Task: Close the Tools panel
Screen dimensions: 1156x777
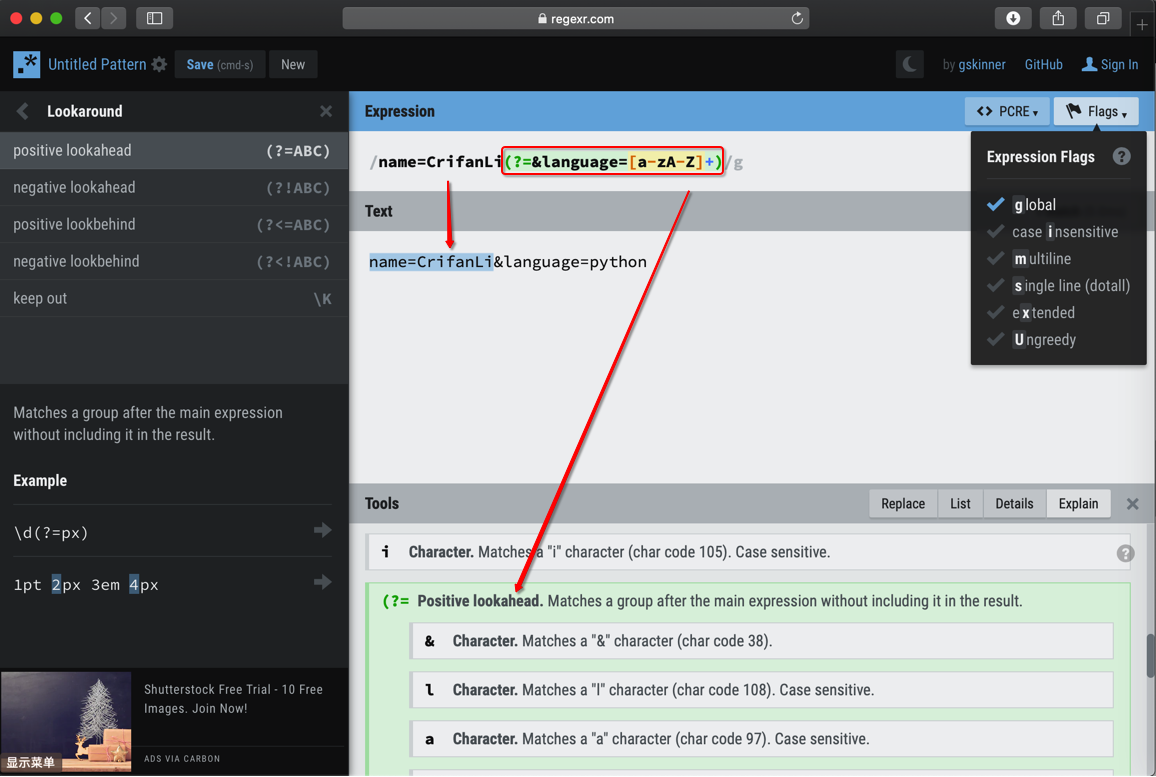Action: pyautogui.click(x=1132, y=504)
